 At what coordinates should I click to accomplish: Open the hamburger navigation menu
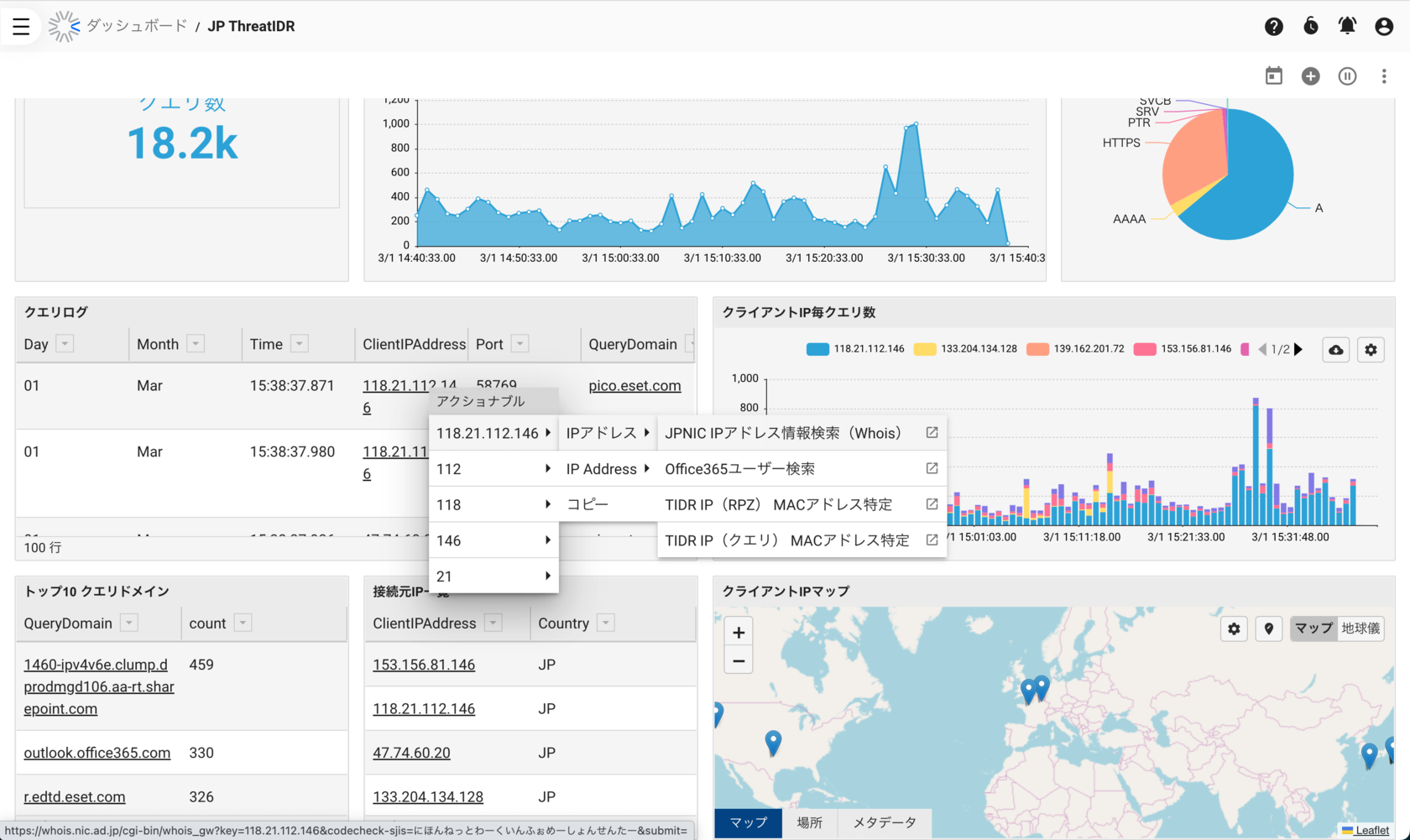tap(21, 26)
